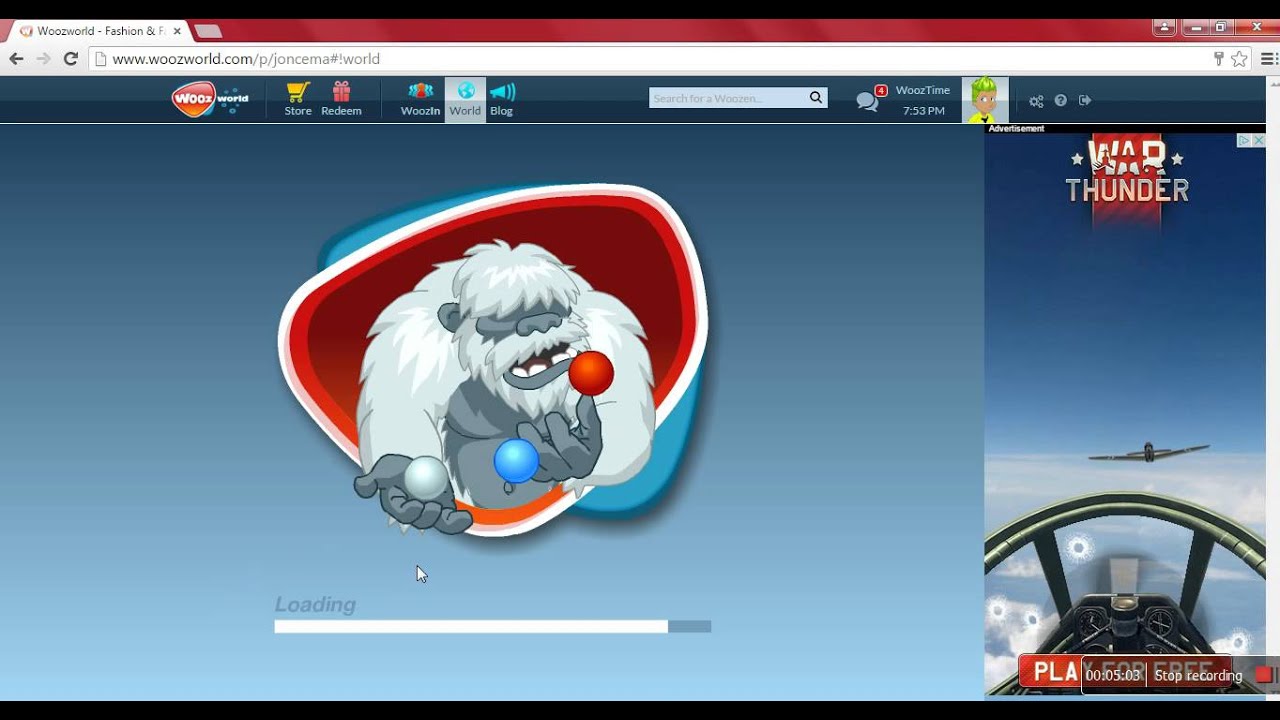
Task: Click the WoozTime 7:53 PM clock
Action: [923, 100]
